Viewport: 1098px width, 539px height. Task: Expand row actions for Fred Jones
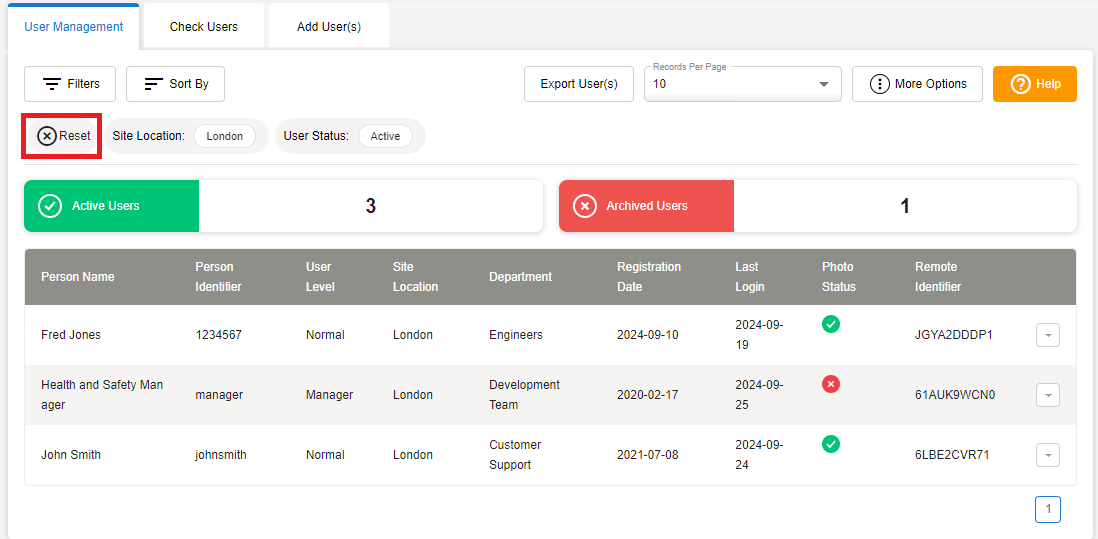(1047, 336)
